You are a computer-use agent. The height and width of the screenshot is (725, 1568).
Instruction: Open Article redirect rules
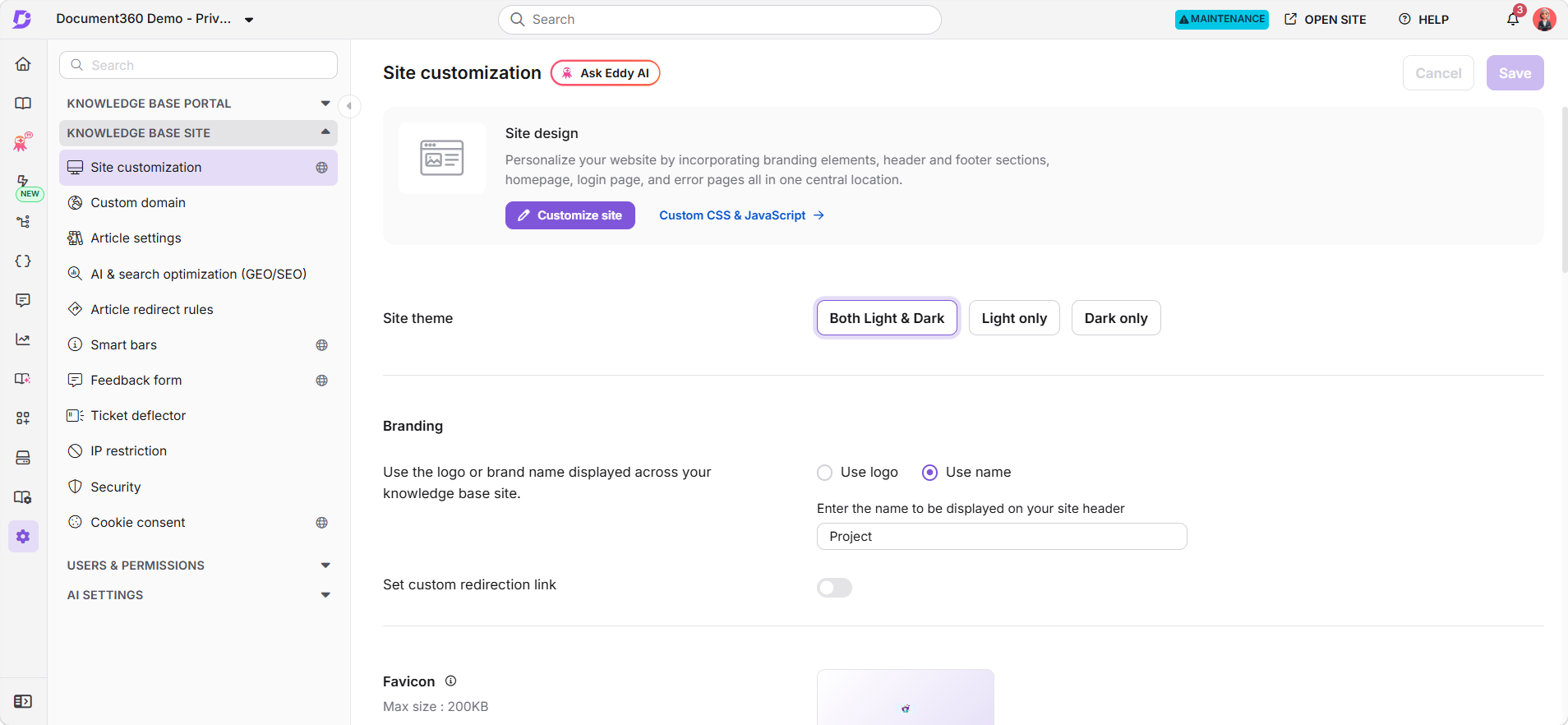pyautogui.click(x=198, y=310)
